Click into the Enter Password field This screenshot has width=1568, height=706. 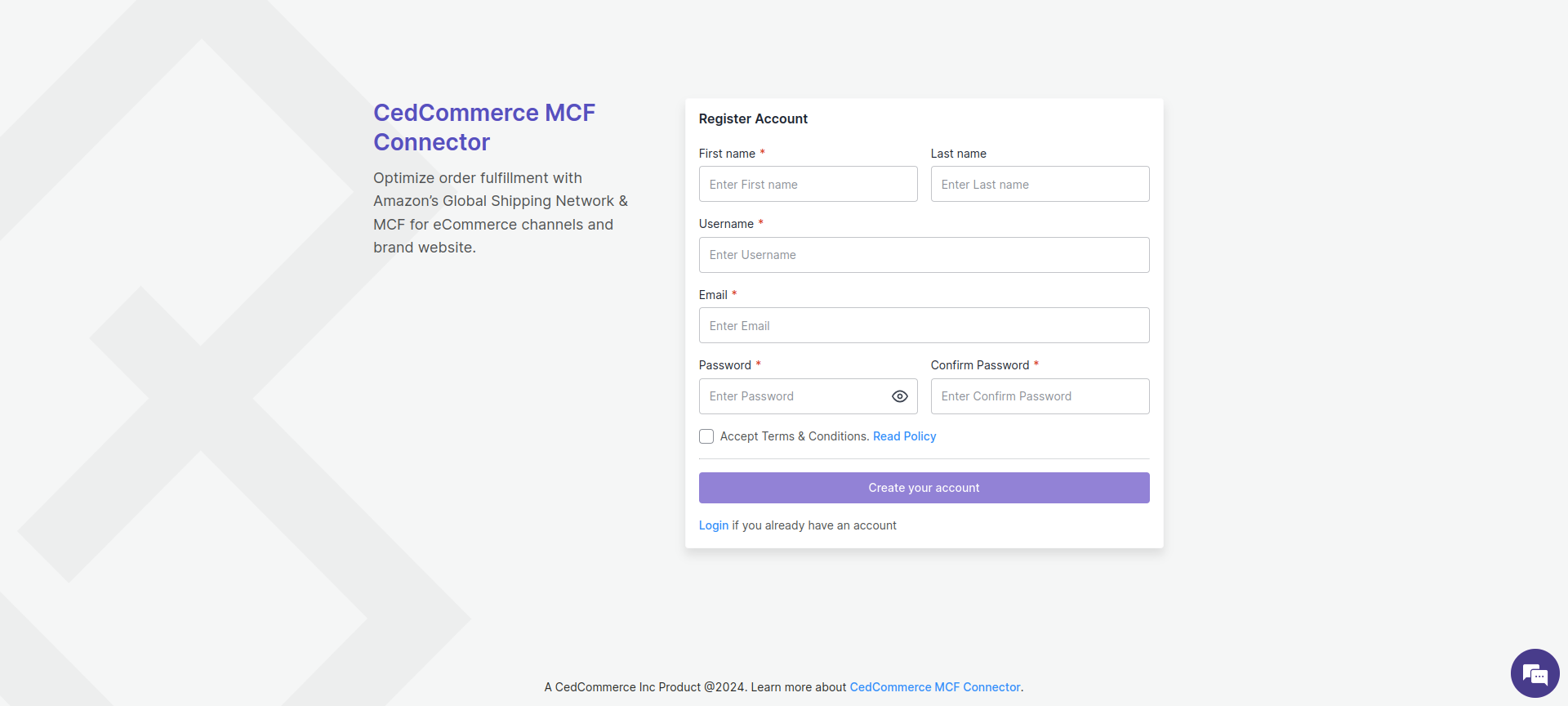(x=792, y=396)
